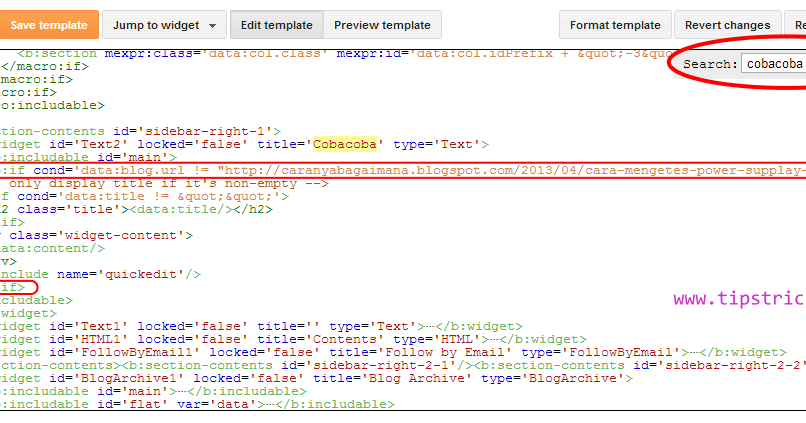Click the h2 class='title' line

coord(136,209)
